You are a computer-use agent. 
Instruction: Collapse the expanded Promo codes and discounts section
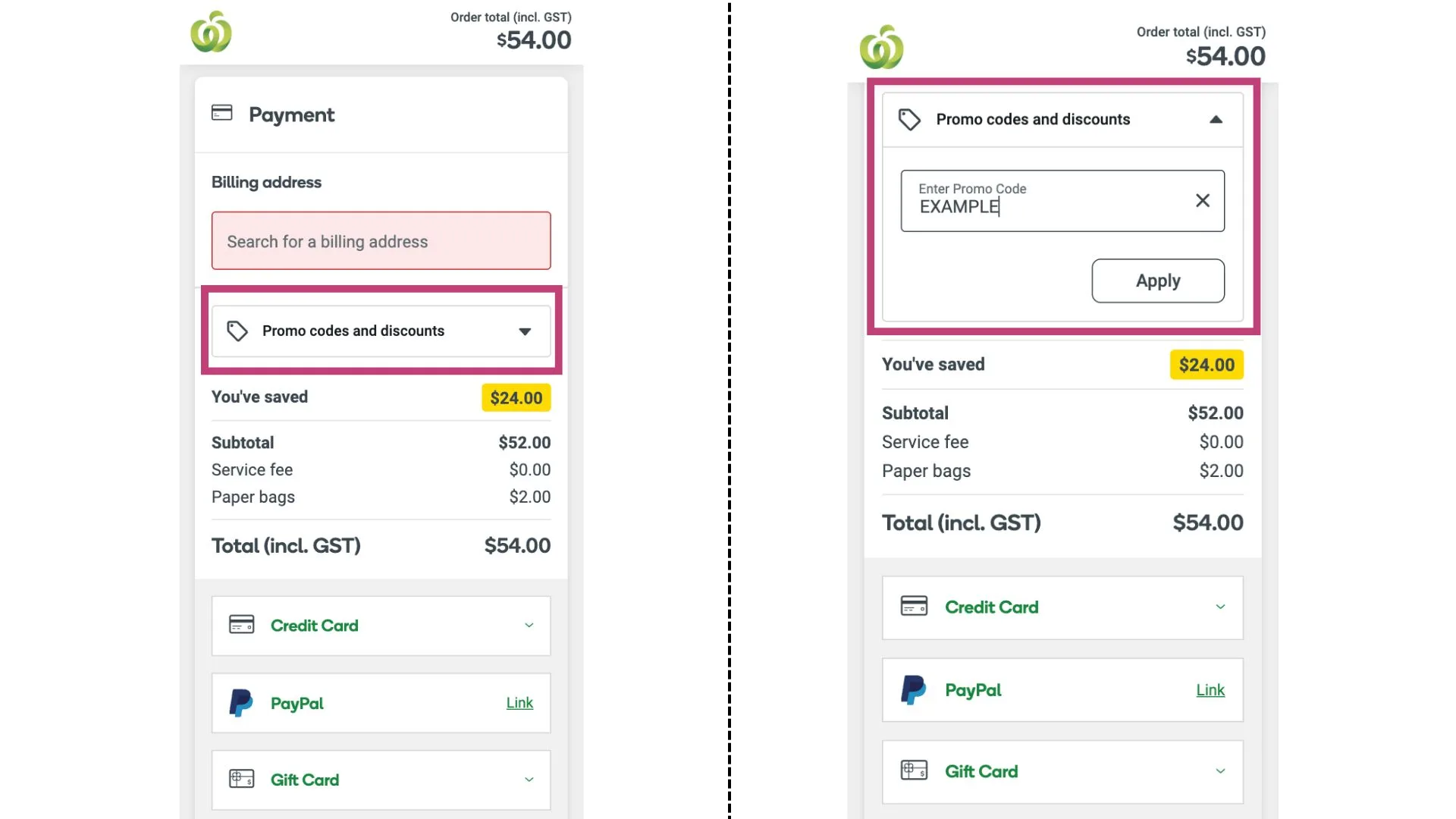[x=1217, y=119]
